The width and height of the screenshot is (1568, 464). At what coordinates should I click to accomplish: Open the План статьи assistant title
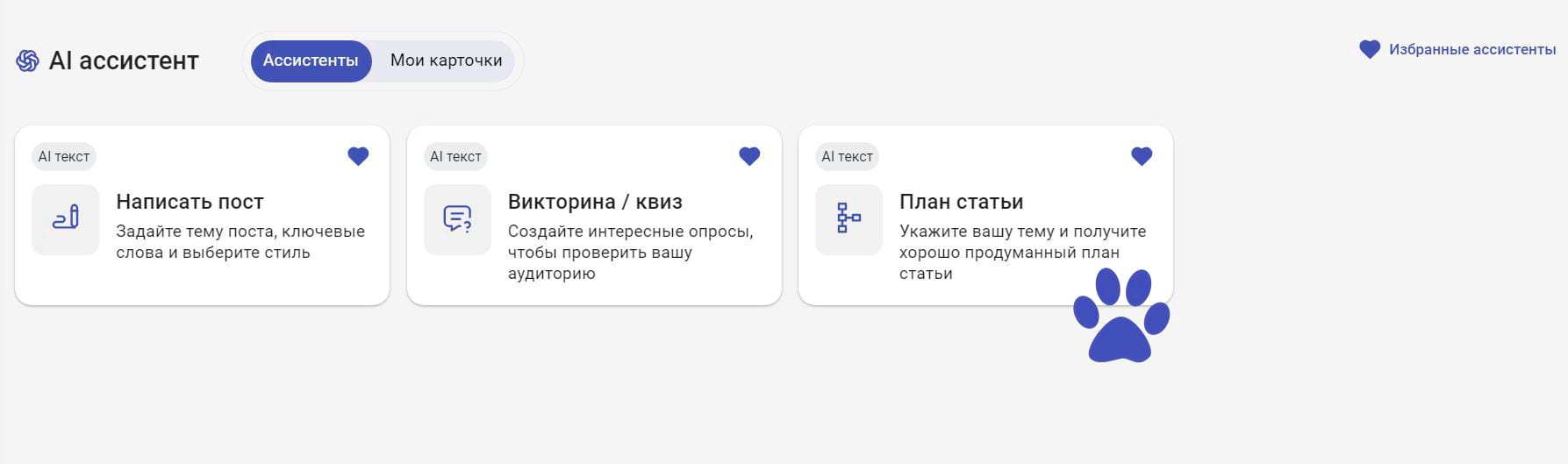pos(962,202)
